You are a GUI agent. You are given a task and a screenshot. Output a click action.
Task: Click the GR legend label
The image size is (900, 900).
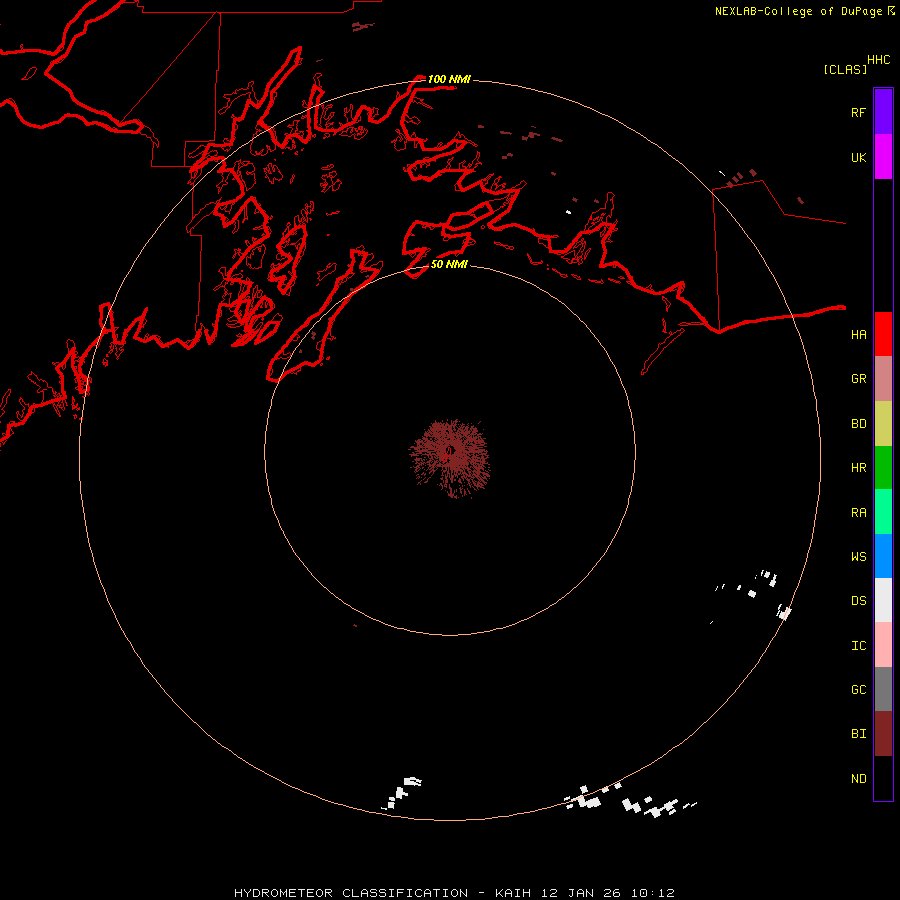tap(858, 378)
